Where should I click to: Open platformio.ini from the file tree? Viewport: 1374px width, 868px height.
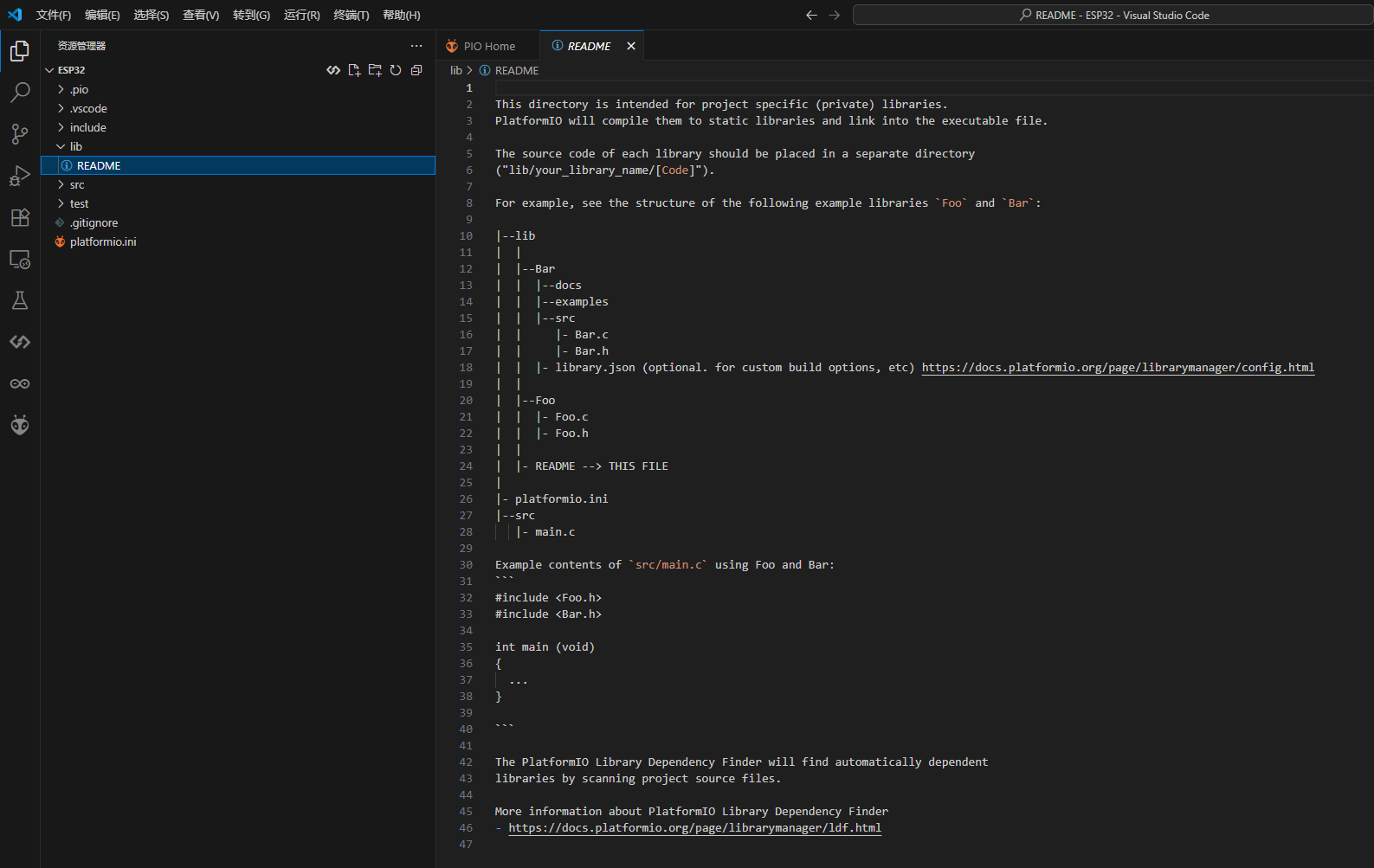(103, 241)
